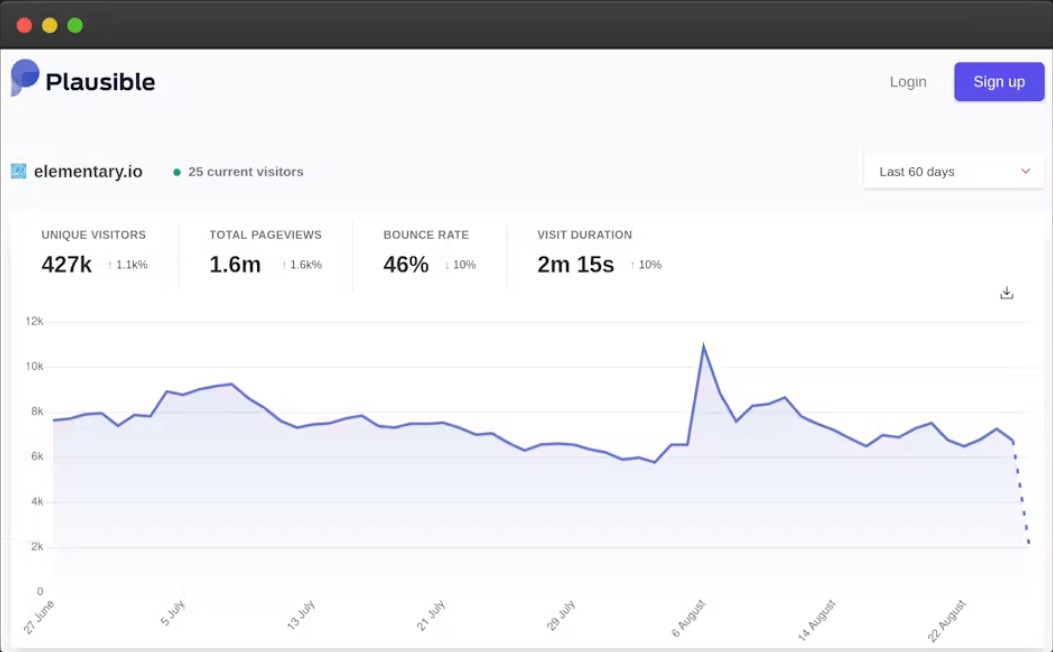1053x652 pixels.
Task: Close window with red button
Action: coord(24,26)
